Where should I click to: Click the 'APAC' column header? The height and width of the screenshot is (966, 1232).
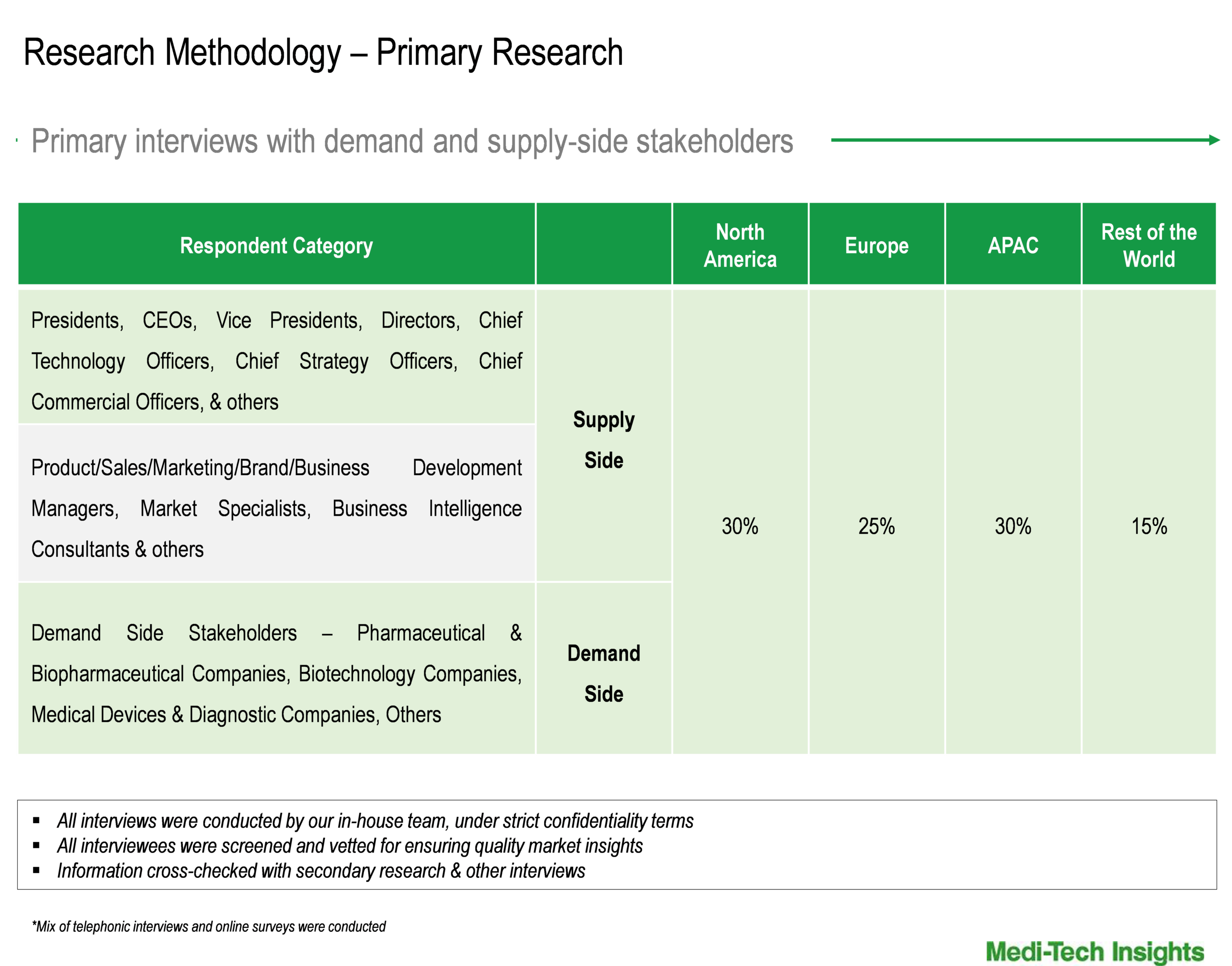[x=1013, y=244]
